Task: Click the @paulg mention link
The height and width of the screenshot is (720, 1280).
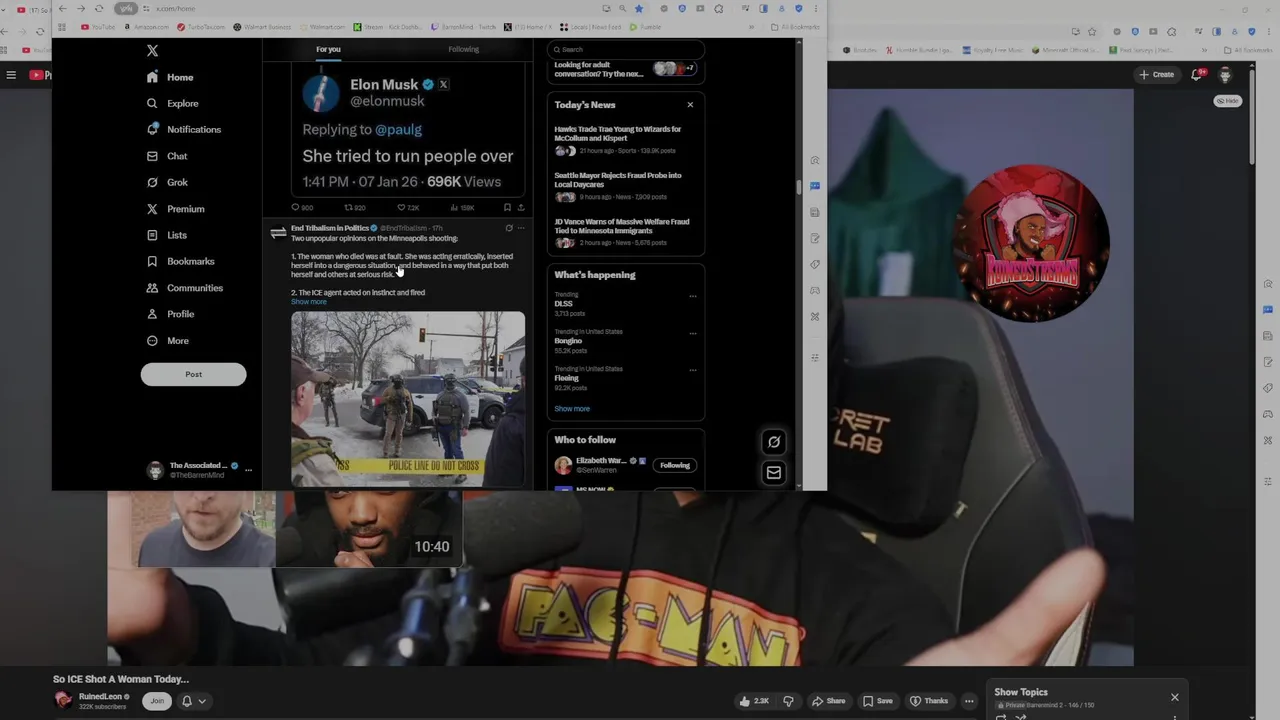Action: click(398, 130)
